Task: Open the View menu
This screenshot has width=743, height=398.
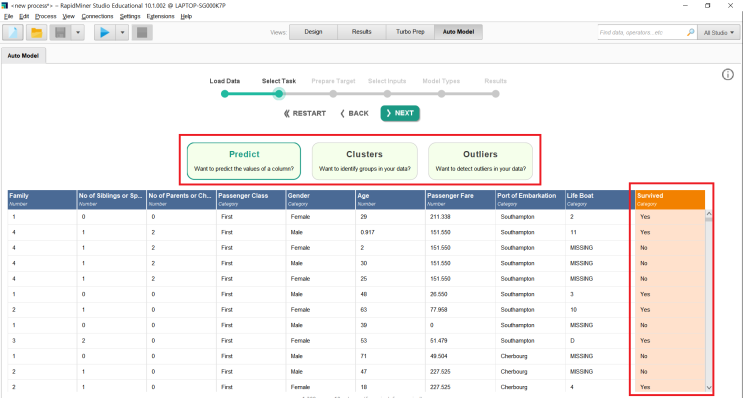Action: point(69,16)
